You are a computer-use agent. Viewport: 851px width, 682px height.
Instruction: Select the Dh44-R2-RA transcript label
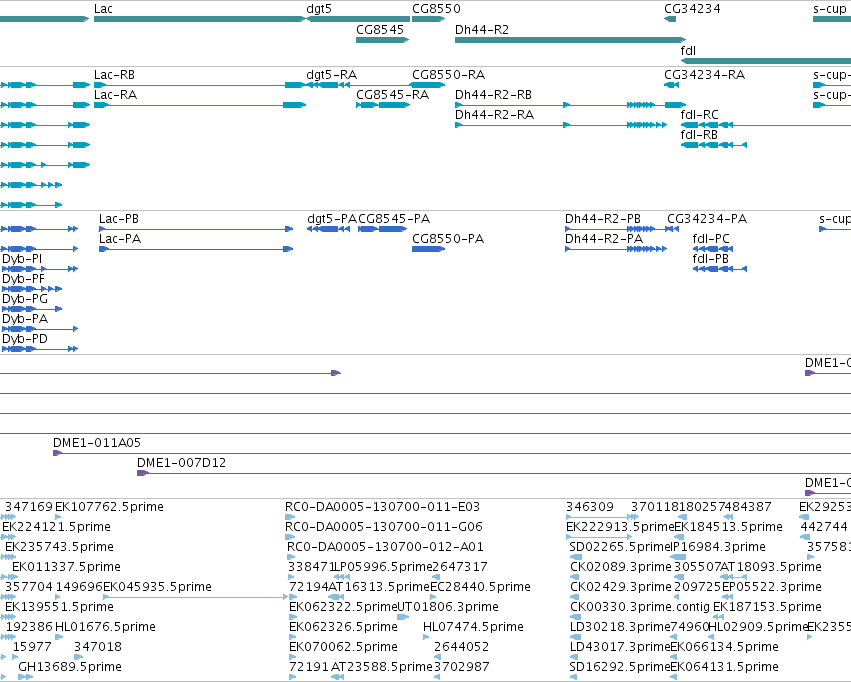coord(494,115)
